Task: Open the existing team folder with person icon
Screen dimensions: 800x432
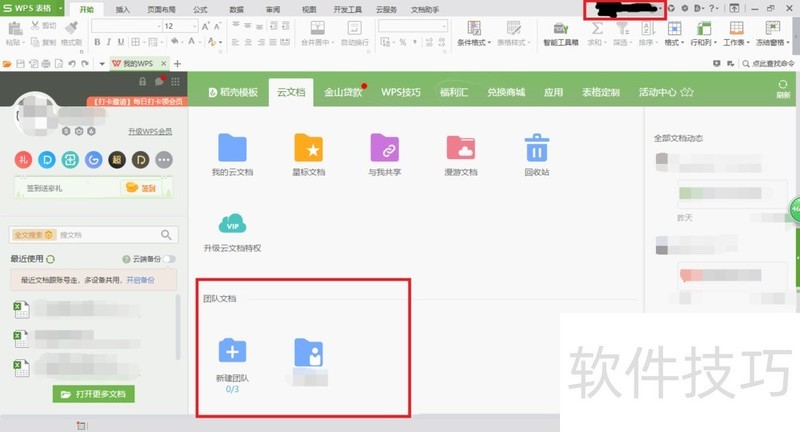Action: coord(309,353)
